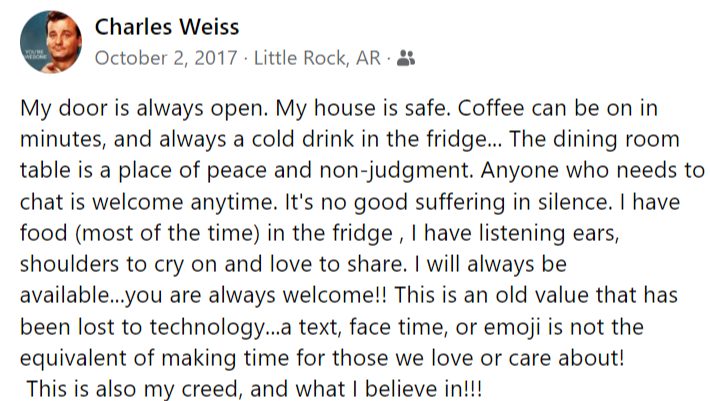Image resolution: width=710 pixels, height=401 pixels.
Task: Click the friends audience icon beside Little Rock
Action: [406, 59]
